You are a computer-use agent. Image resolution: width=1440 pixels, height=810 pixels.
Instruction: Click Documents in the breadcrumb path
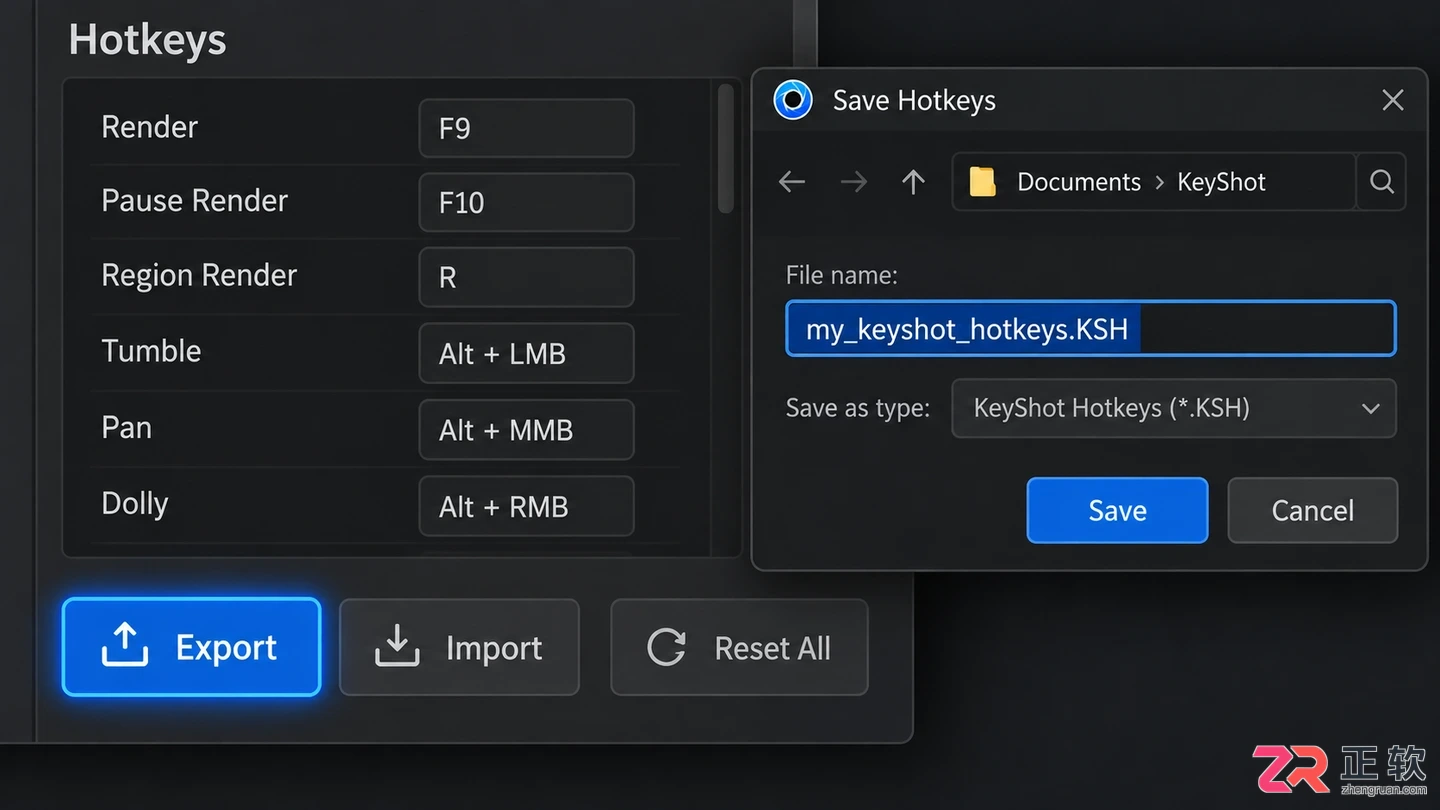click(1078, 182)
